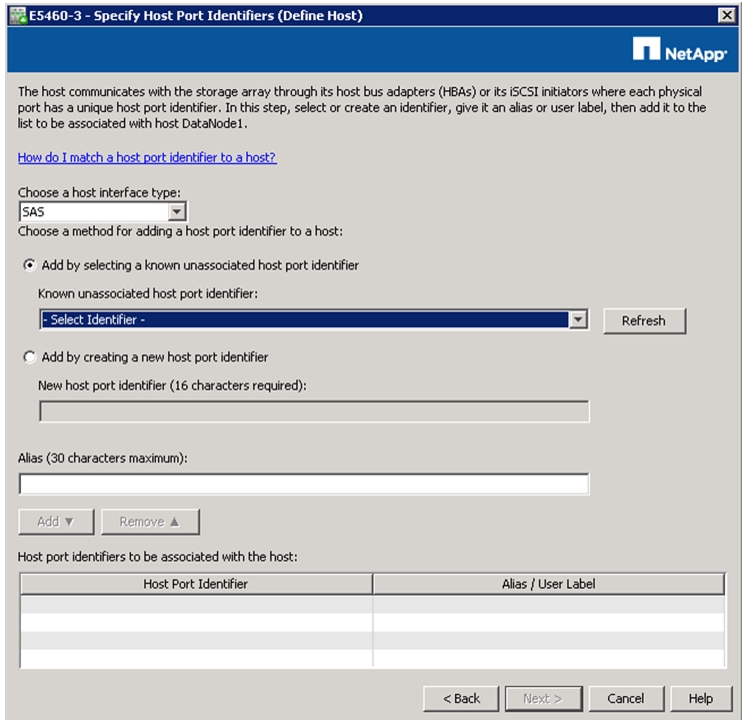
Task: Click the Add button with down arrow
Action: pyautogui.click(x=56, y=522)
